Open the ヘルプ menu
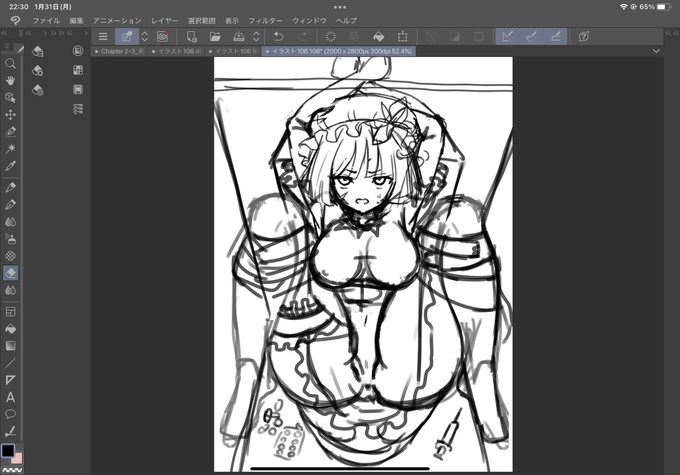 coord(347,20)
